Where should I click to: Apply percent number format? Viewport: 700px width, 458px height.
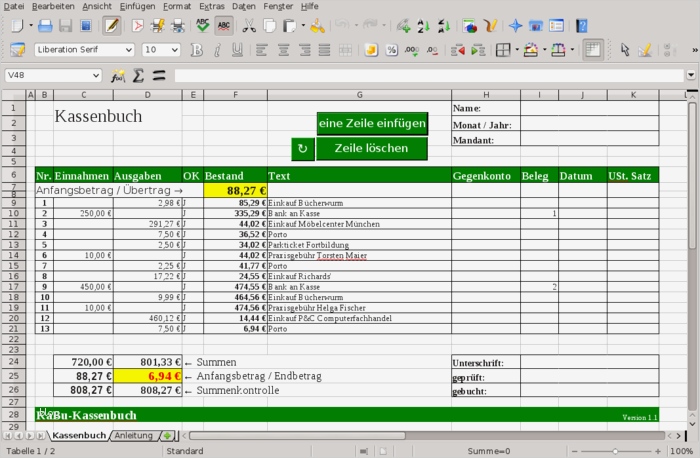[392, 50]
